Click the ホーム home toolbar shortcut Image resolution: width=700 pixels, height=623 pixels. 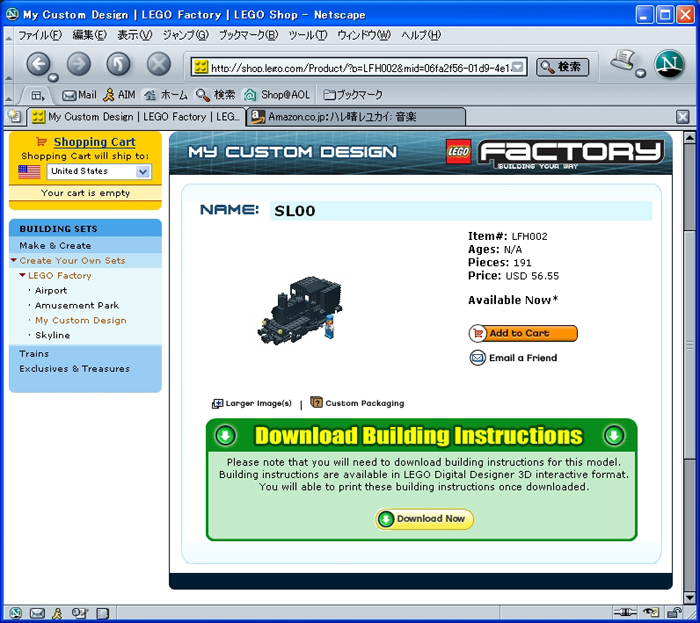coord(166,95)
